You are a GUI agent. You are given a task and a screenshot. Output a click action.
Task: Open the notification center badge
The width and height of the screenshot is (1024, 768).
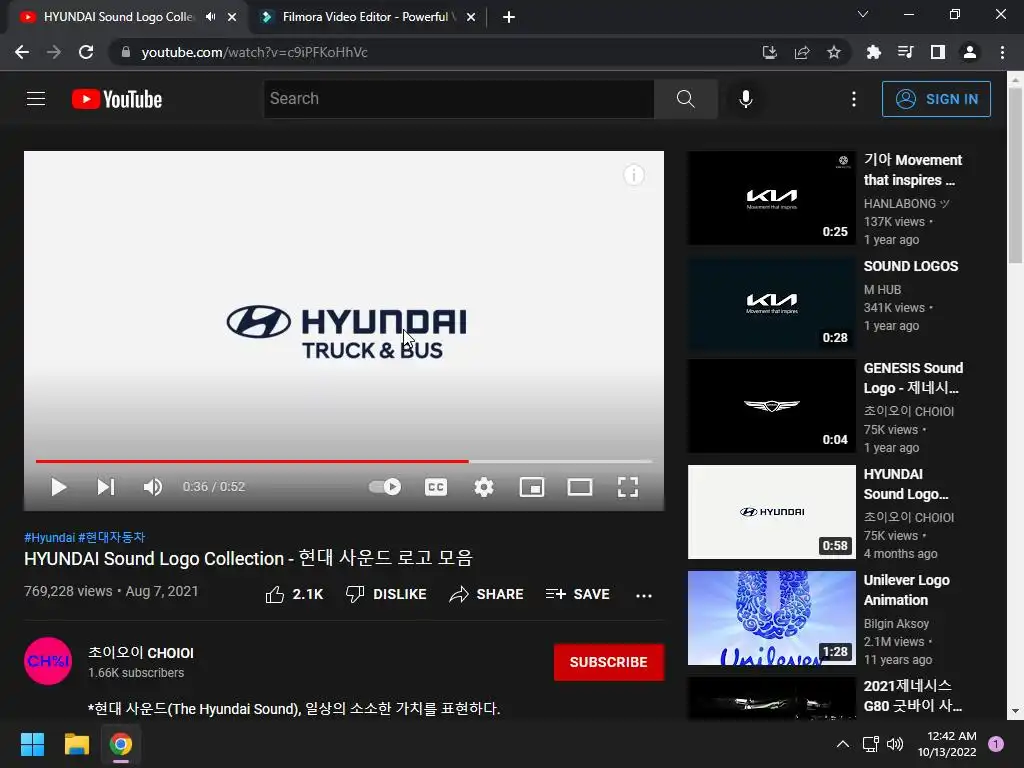click(996, 744)
